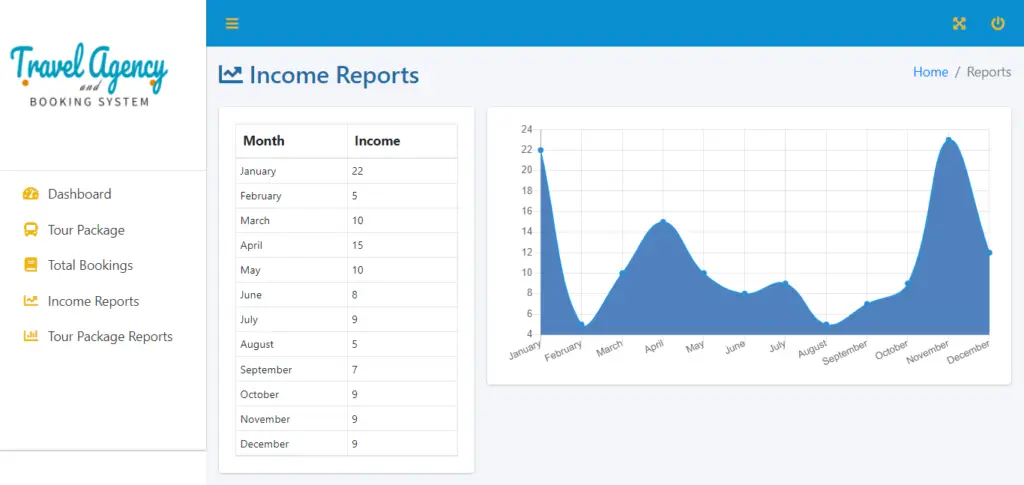Viewport: 1024px width, 485px height.
Task: Click the Tour Package Reports bar-chart icon
Action: coord(31,337)
